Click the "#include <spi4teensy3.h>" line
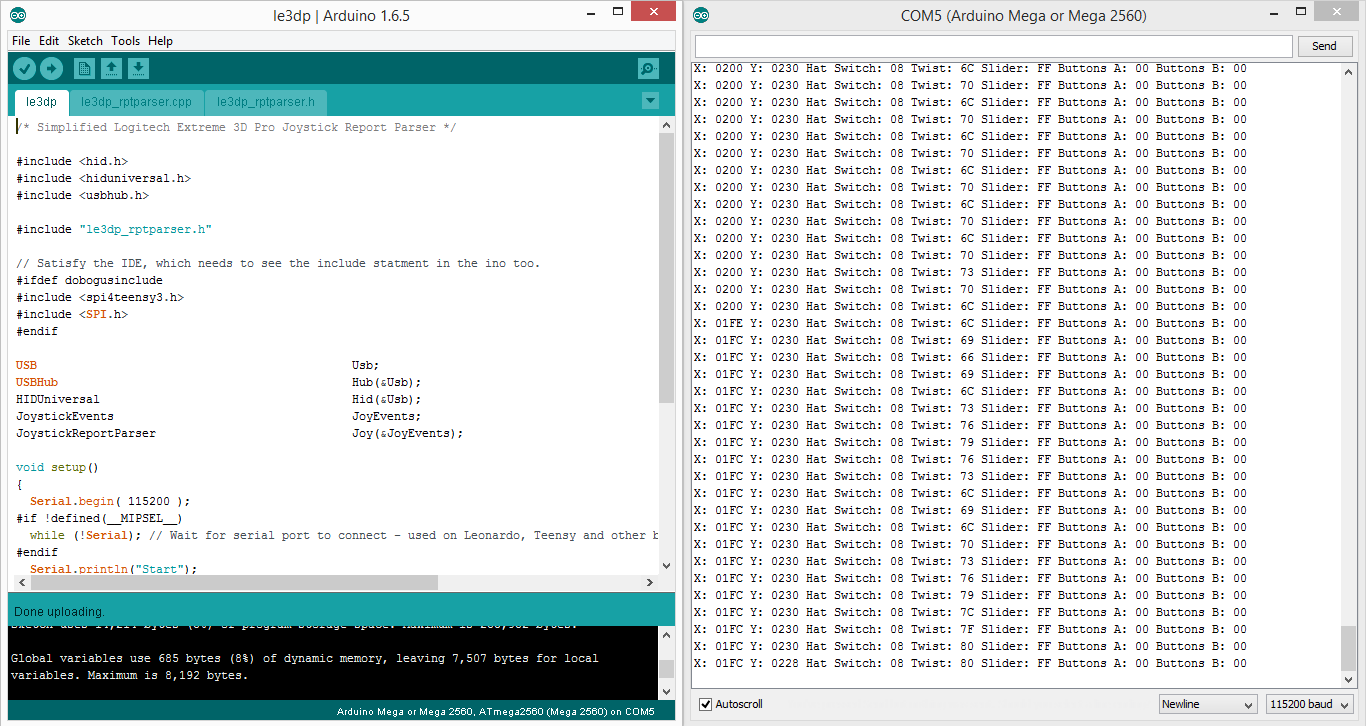The image size is (1366, 726). pyautogui.click(x=100, y=297)
